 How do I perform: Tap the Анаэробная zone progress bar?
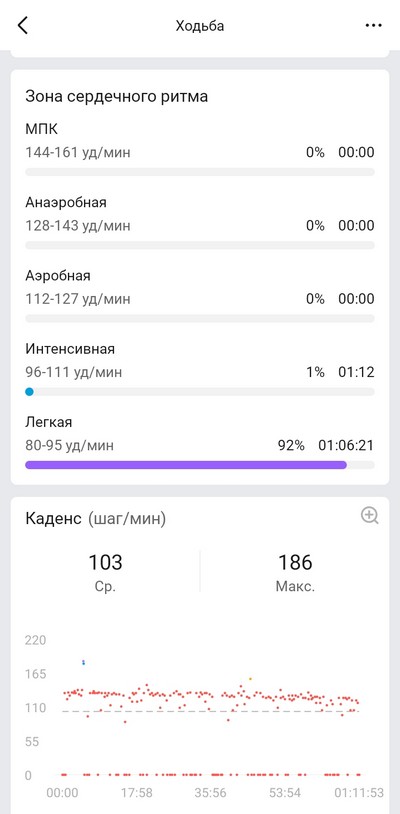200,245
